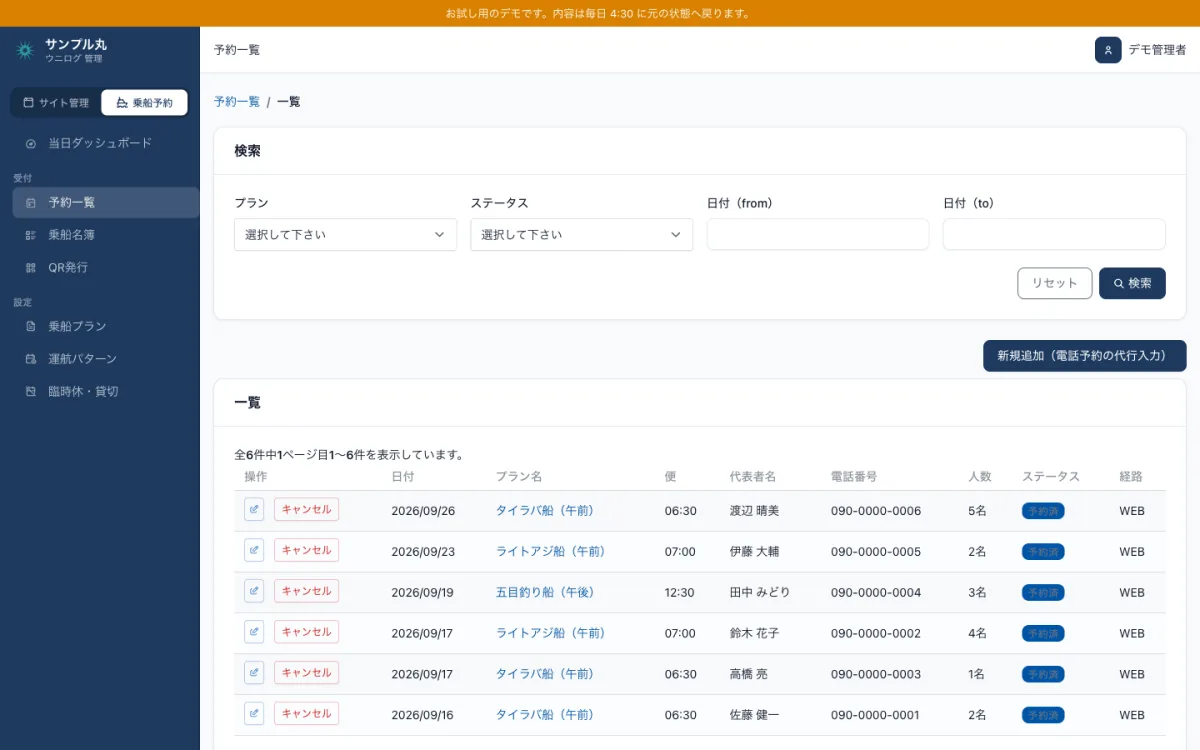Click the edit icon for 佐藤 健一's reservation
The width and height of the screenshot is (1200, 750).
254,714
